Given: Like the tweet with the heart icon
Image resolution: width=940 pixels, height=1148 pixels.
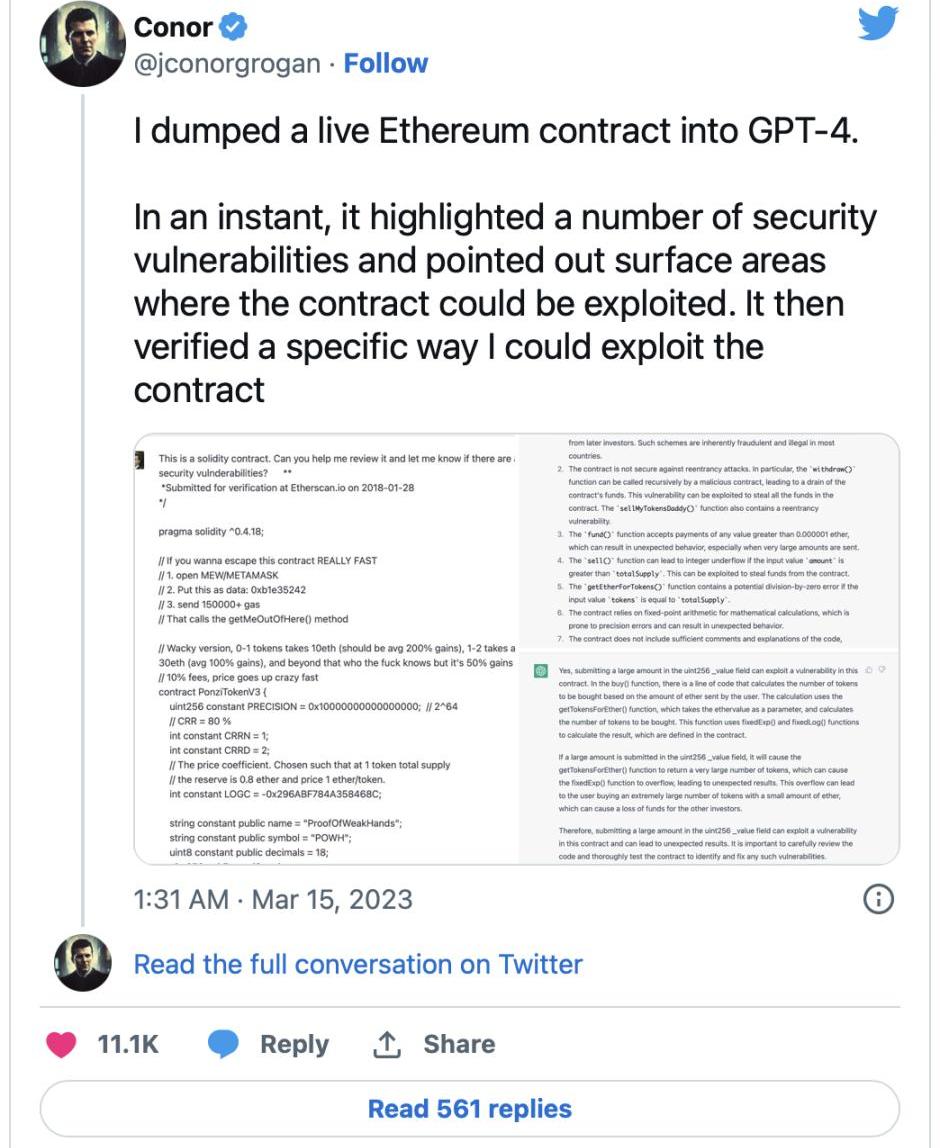Looking at the screenshot, I should [63, 1044].
